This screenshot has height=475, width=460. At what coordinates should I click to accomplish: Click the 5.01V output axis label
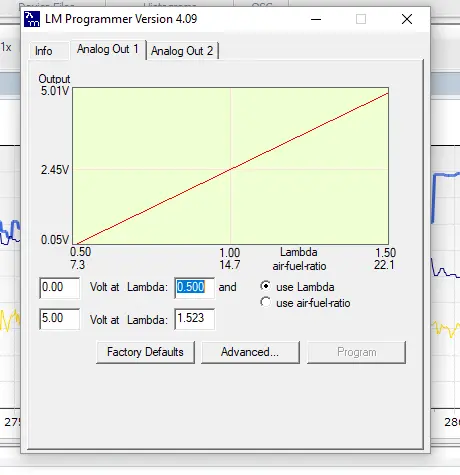55,91
